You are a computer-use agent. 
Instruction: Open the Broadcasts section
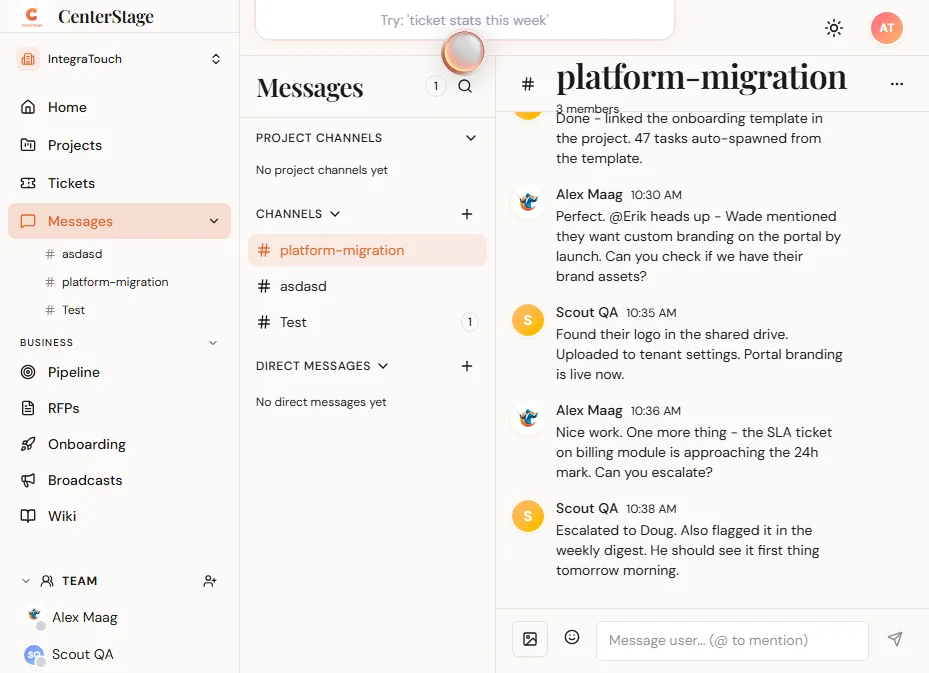point(85,480)
